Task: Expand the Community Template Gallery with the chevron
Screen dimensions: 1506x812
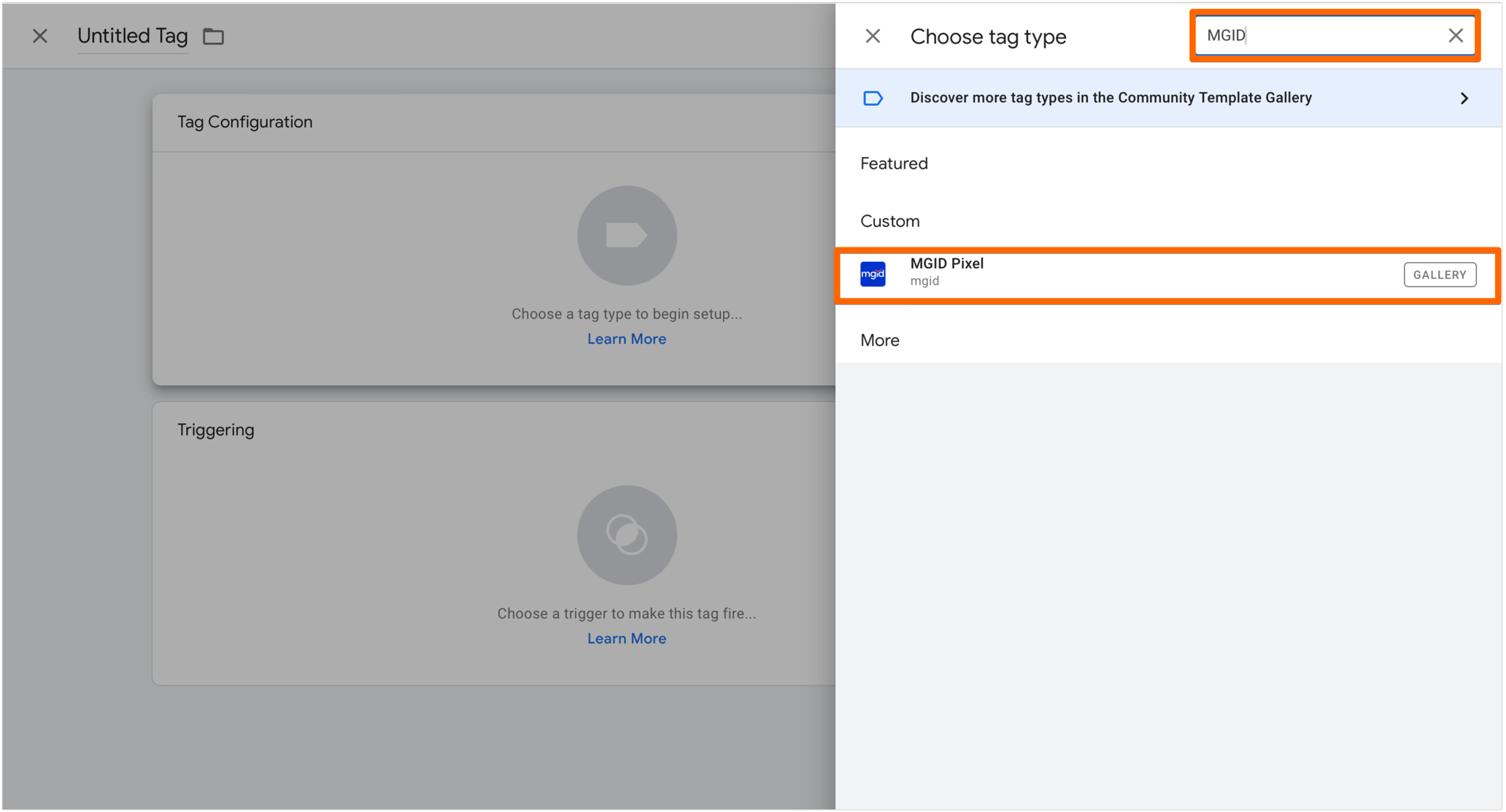Action: point(1464,97)
